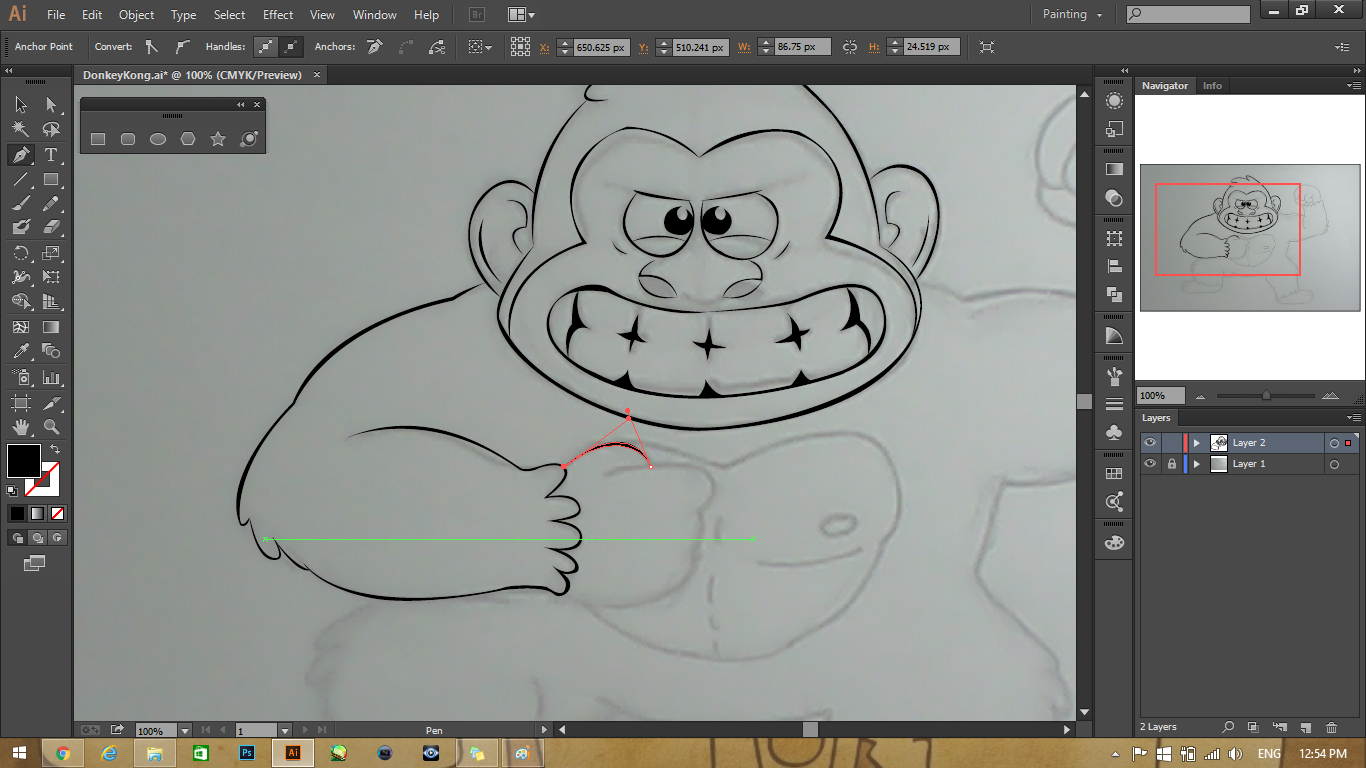1366x768 pixels.
Task: Convert selected anchor points to smooth
Action: [182, 46]
